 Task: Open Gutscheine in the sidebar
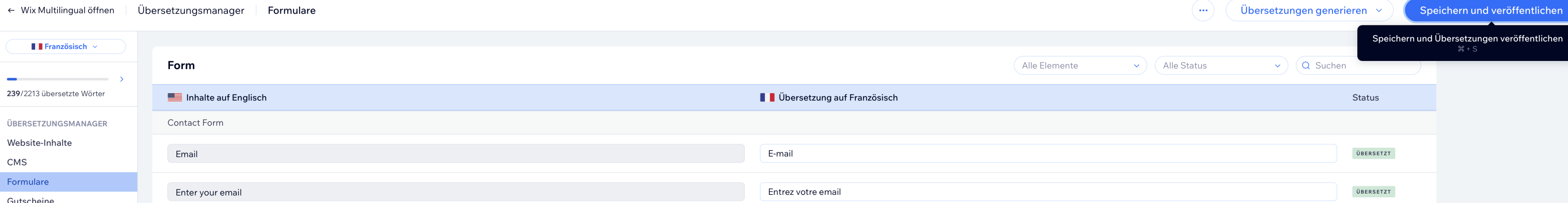(x=31, y=199)
